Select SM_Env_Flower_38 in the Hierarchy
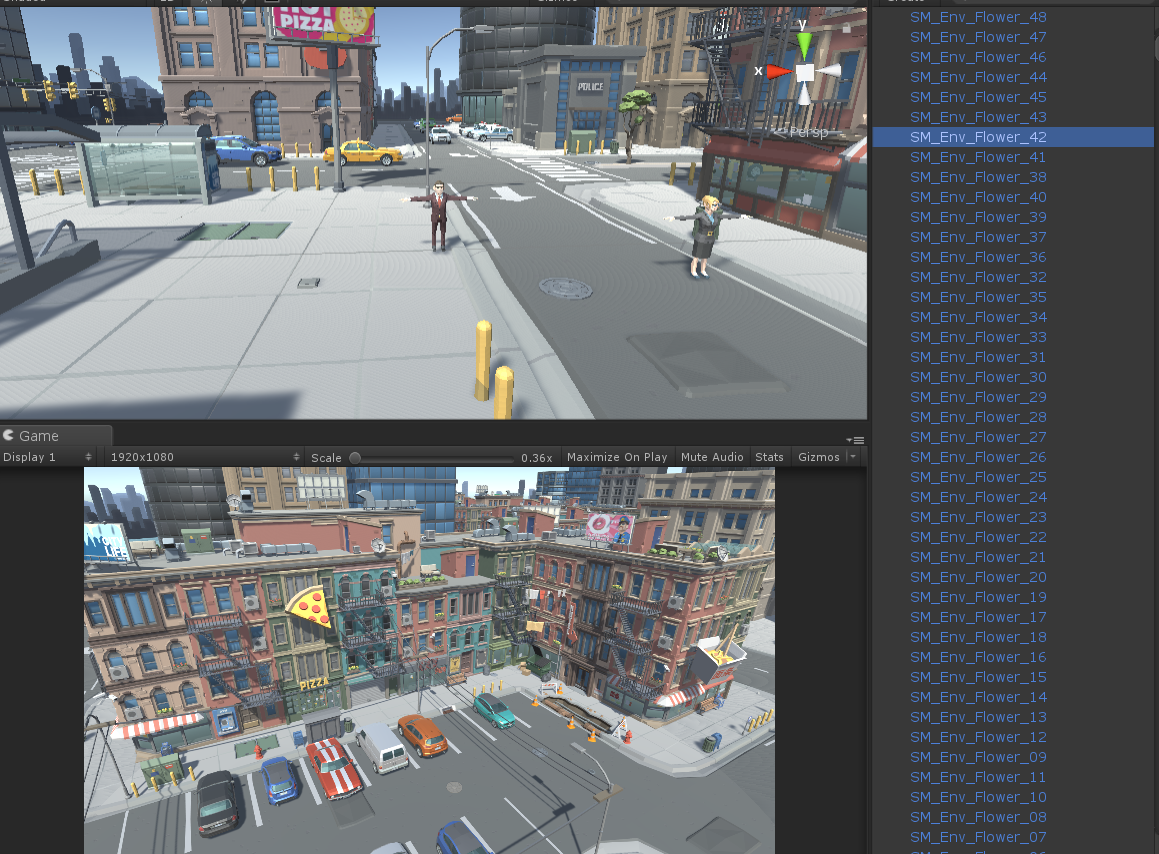Image resolution: width=1159 pixels, height=854 pixels. [1013, 177]
